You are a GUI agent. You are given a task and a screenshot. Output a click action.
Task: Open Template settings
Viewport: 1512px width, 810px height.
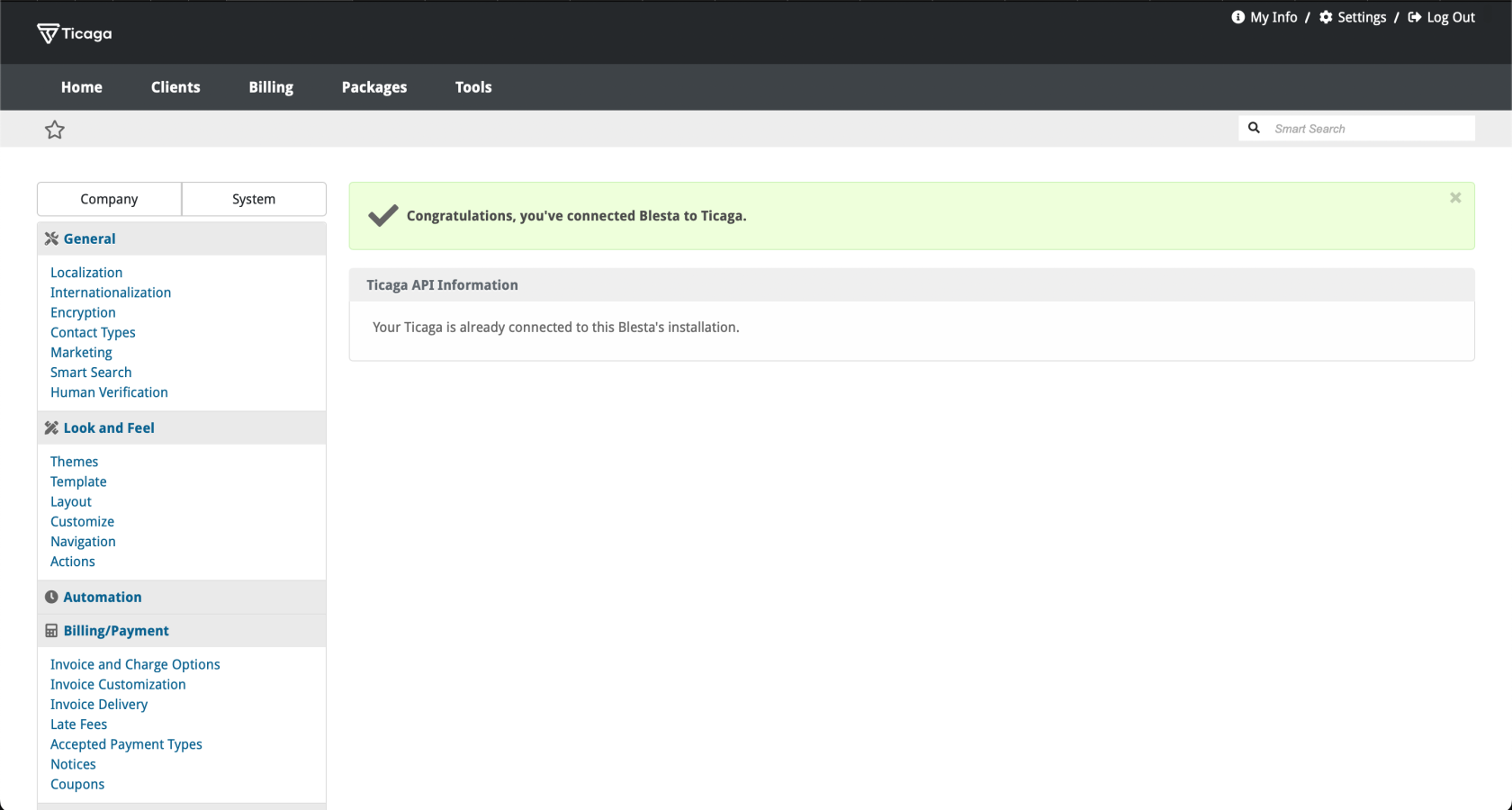(x=78, y=481)
